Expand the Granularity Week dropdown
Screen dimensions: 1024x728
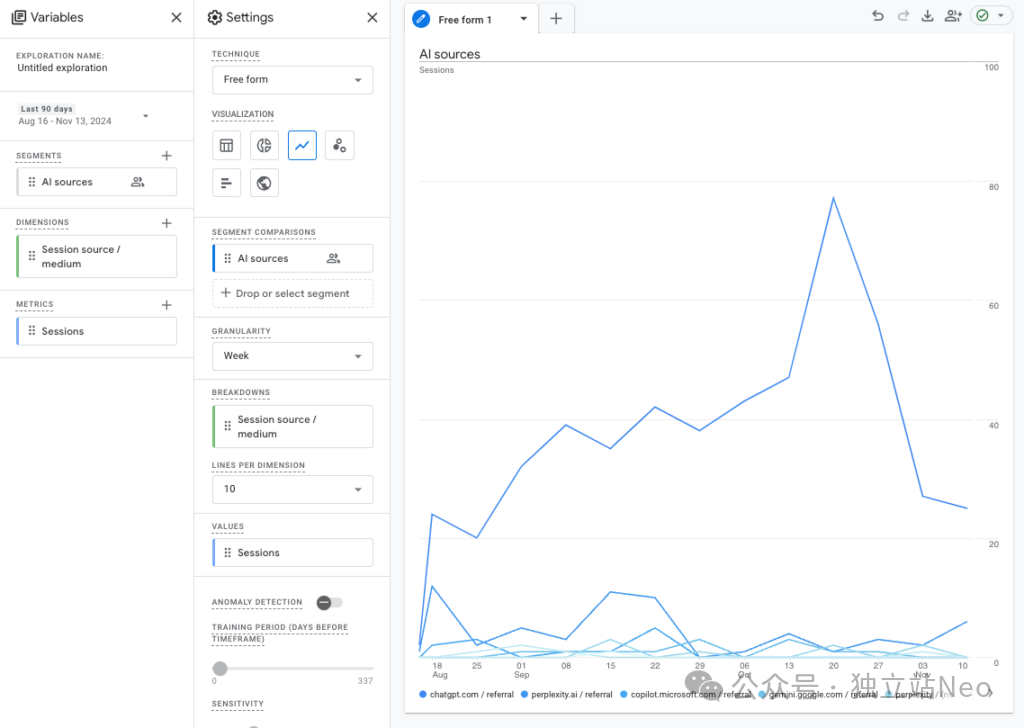coord(292,356)
